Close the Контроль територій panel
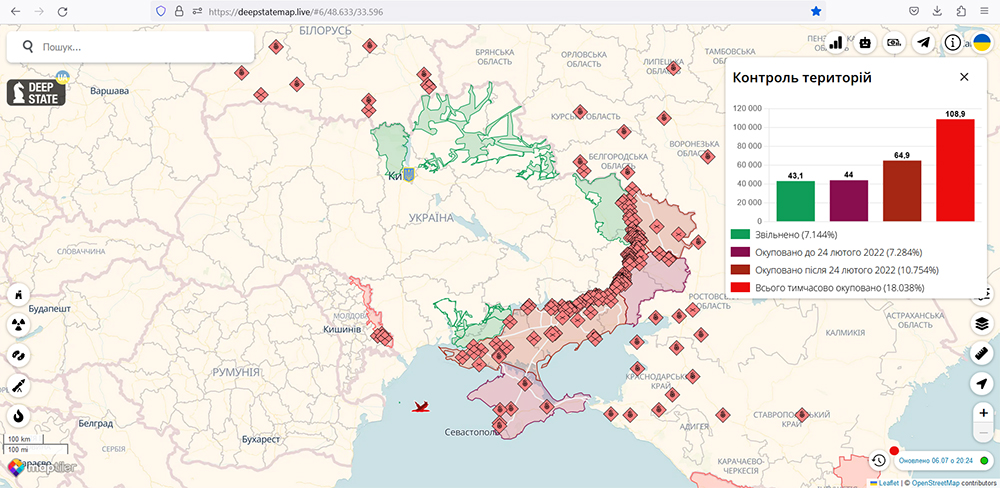Screen dimensions: 1000x488 coord(964,77)
